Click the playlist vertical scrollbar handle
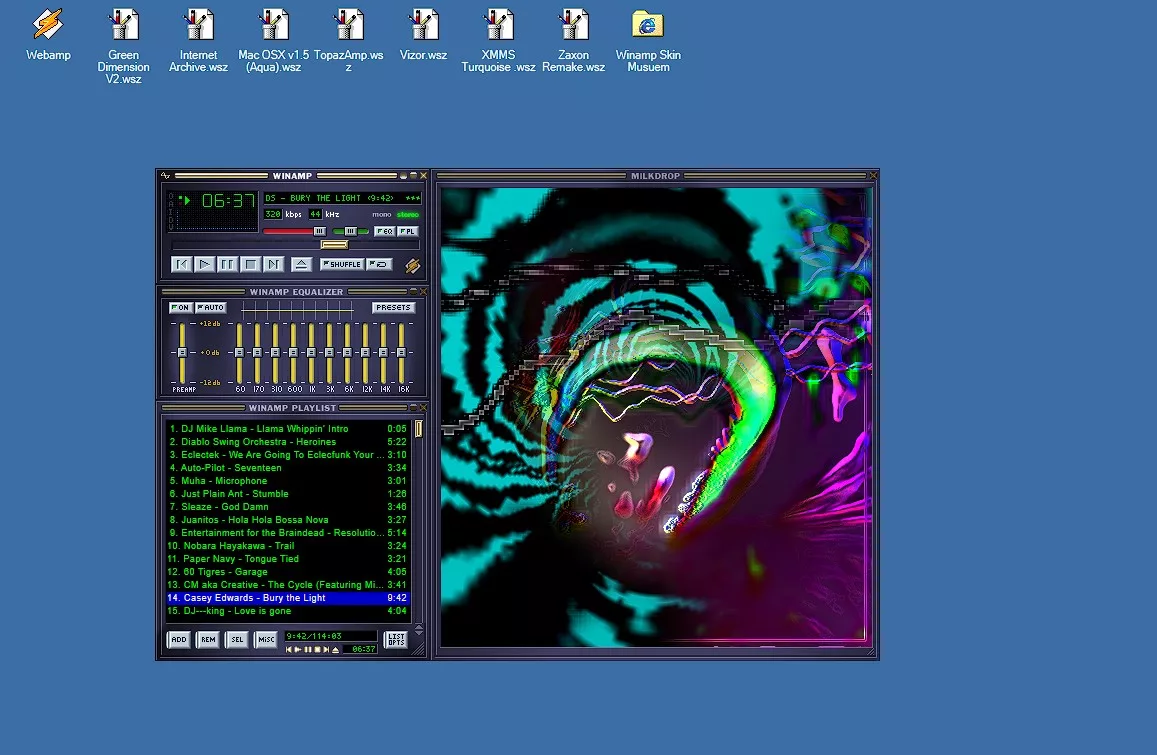The image size is (1157, 755). click(x=418, y=429)
